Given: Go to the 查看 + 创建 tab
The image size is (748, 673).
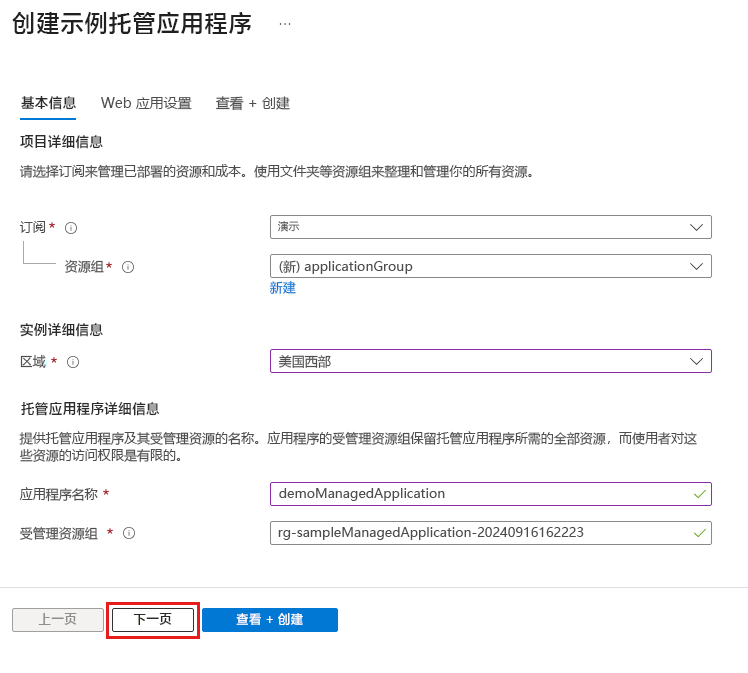Looking at the screenshot, I should point(252,103).
